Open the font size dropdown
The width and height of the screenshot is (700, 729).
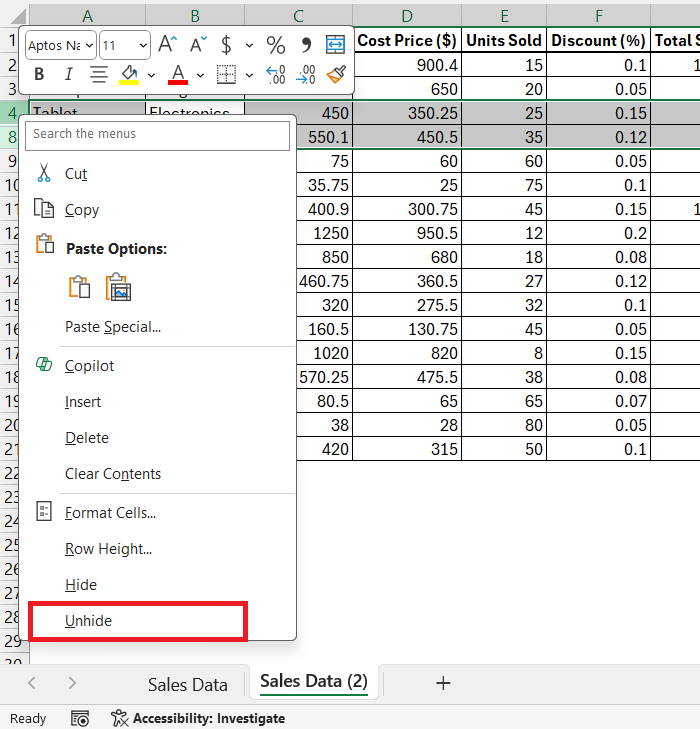pyautogui.click(x=143, y=46)
